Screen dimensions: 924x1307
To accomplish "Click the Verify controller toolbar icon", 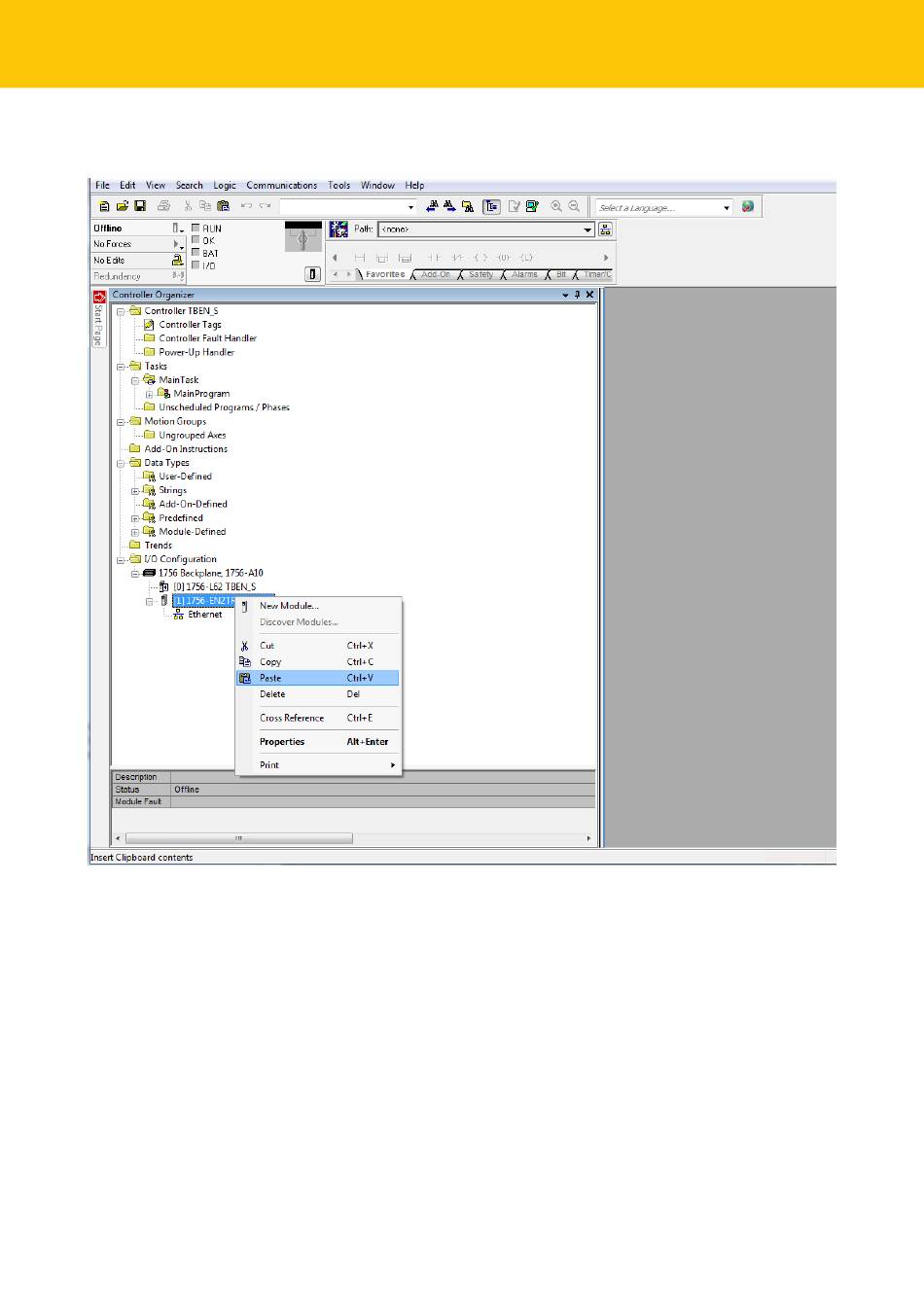I will [x=532, y=206].
